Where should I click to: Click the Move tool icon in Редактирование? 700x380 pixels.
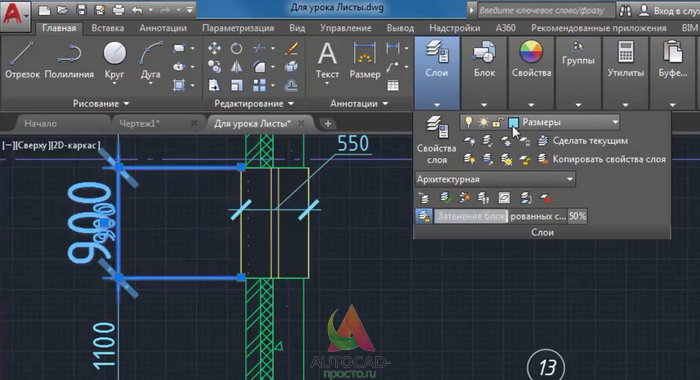pos(214,48)
